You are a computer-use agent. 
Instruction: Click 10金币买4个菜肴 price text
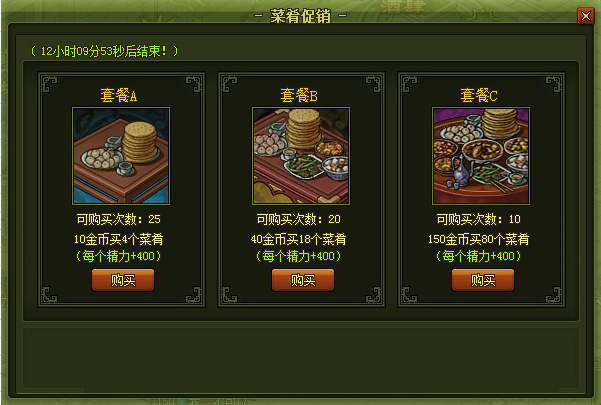point(118,239)
